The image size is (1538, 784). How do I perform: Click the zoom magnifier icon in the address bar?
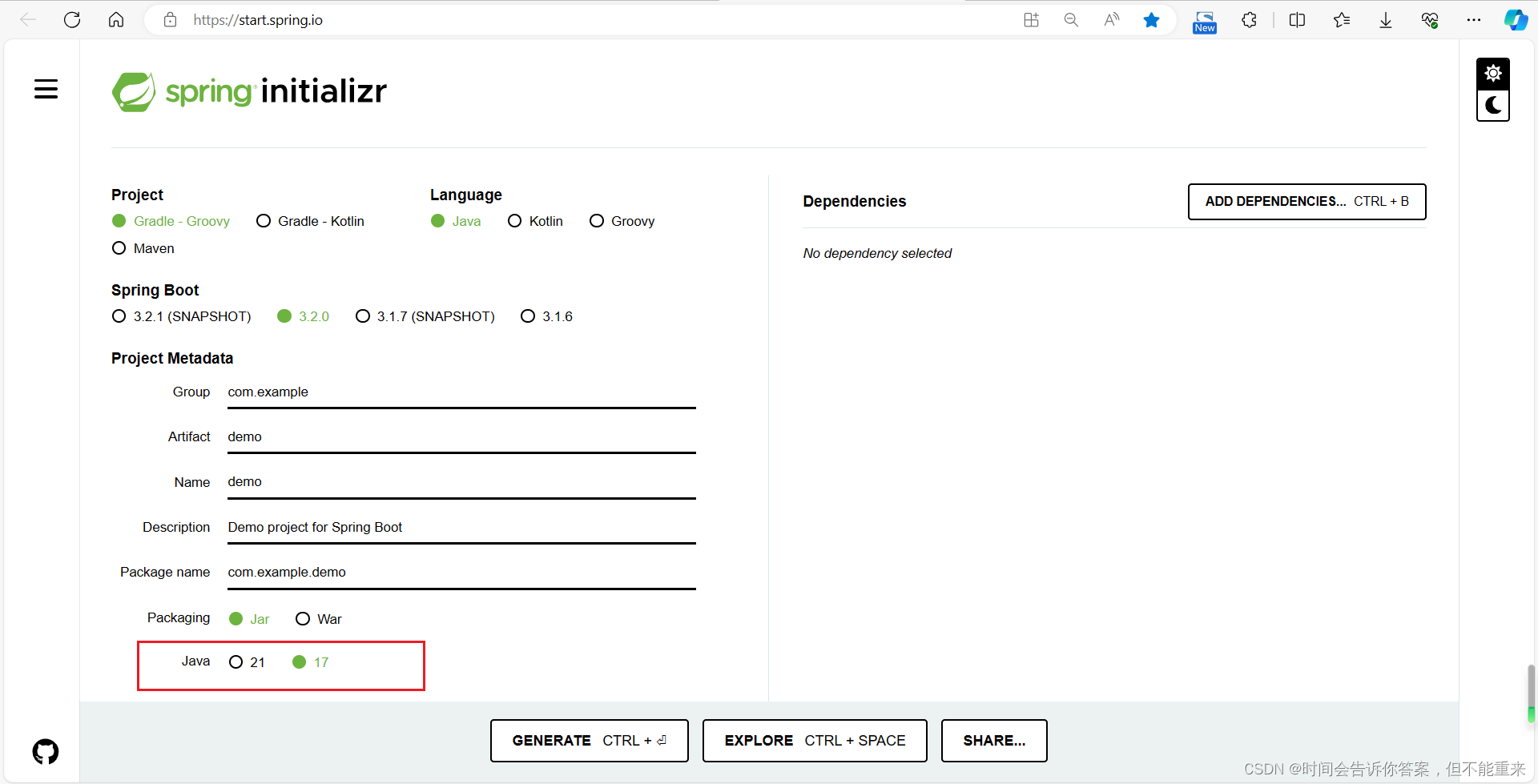[x=1071, y=20]
